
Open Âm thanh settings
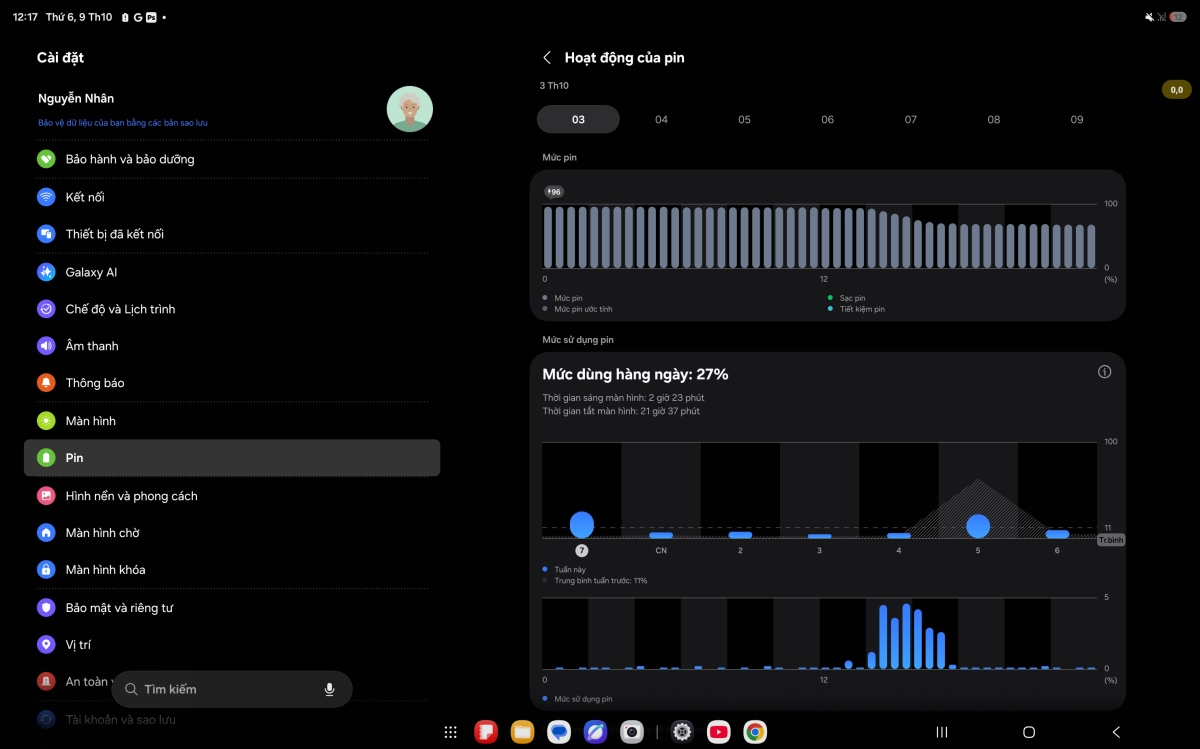(x=232, y=346)
